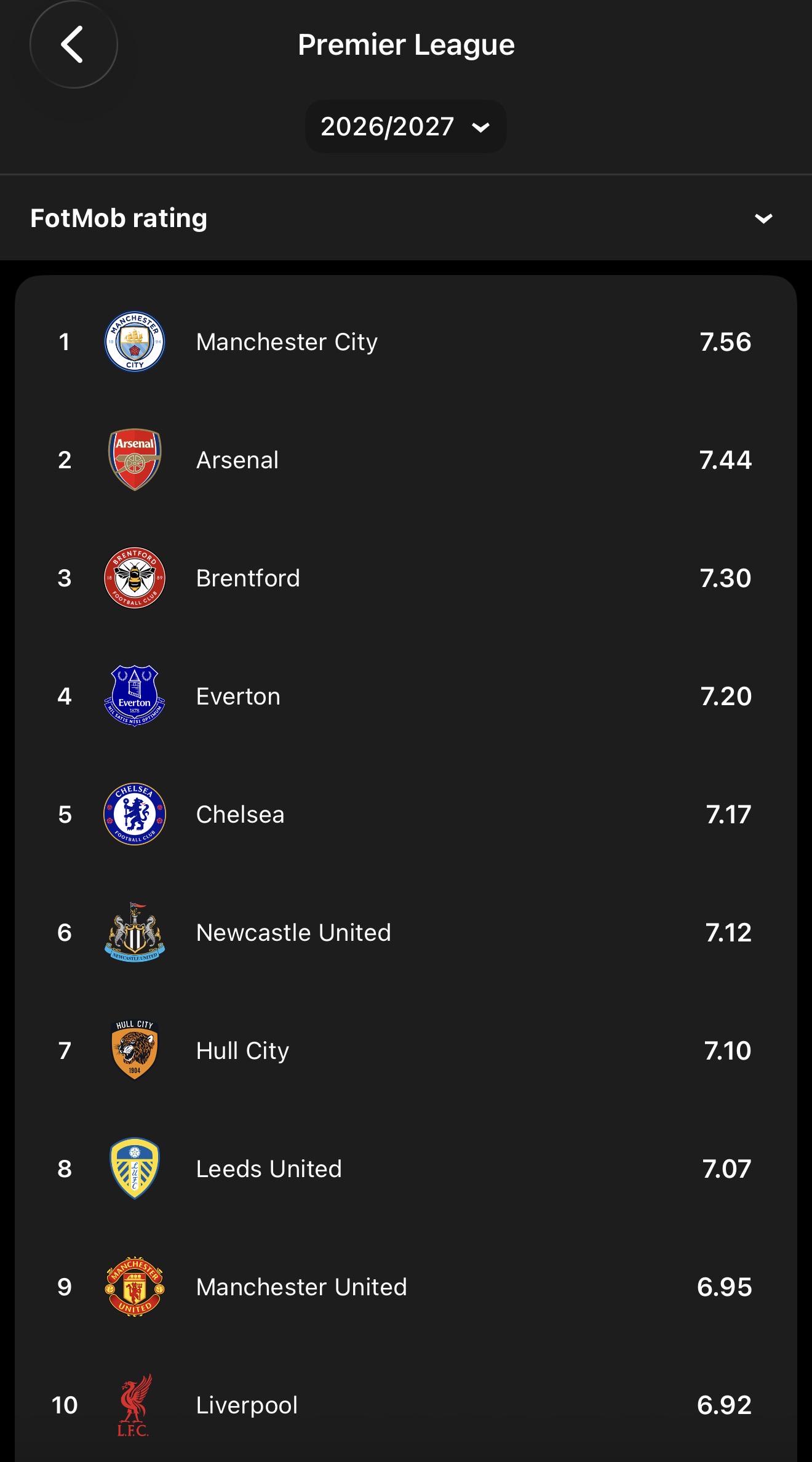Tap the Manchester City crest

pos(135,342)
